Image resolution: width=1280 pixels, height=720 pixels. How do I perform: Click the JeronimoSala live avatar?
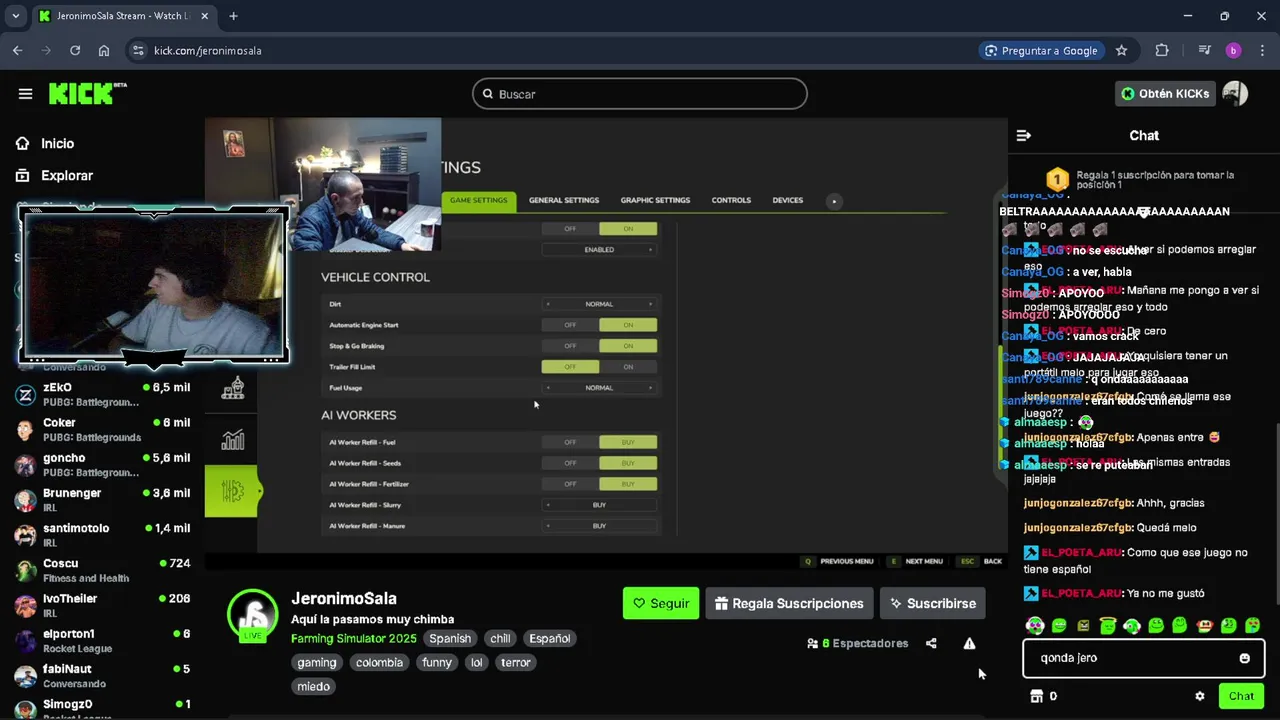pos(253,615)
